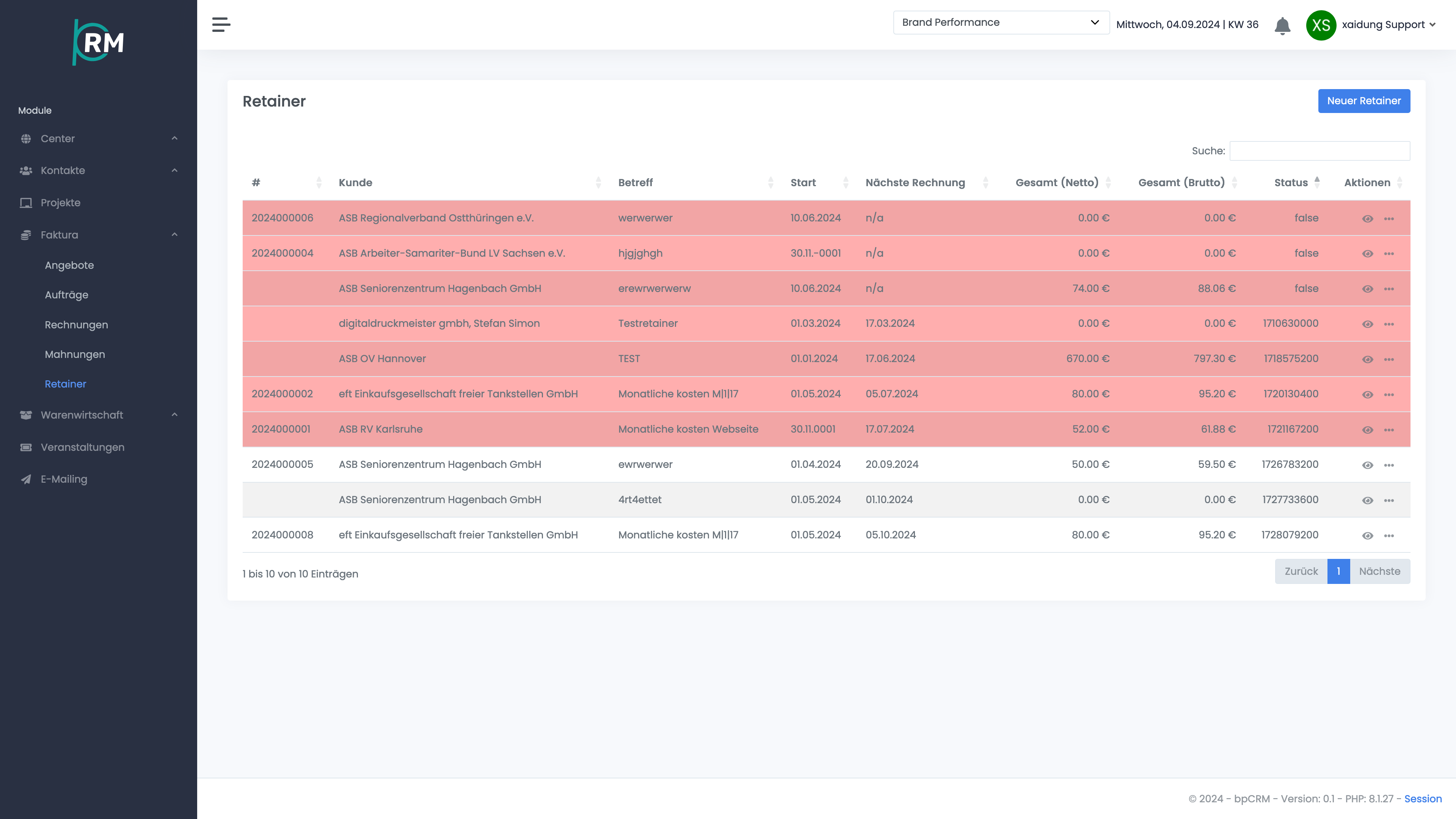Open actions menu for retainer 2024000002
This screenshot has height=819, width=1456.
1389,394
